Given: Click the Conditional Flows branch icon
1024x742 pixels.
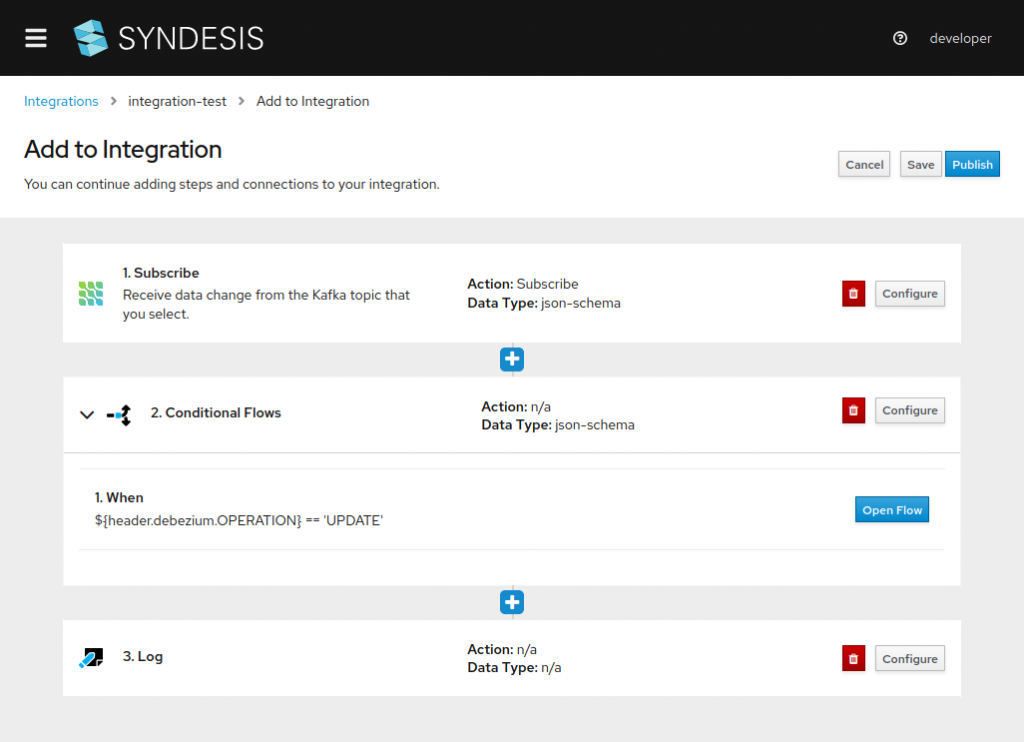Looking at the screenshot, I should pos(119,414).
